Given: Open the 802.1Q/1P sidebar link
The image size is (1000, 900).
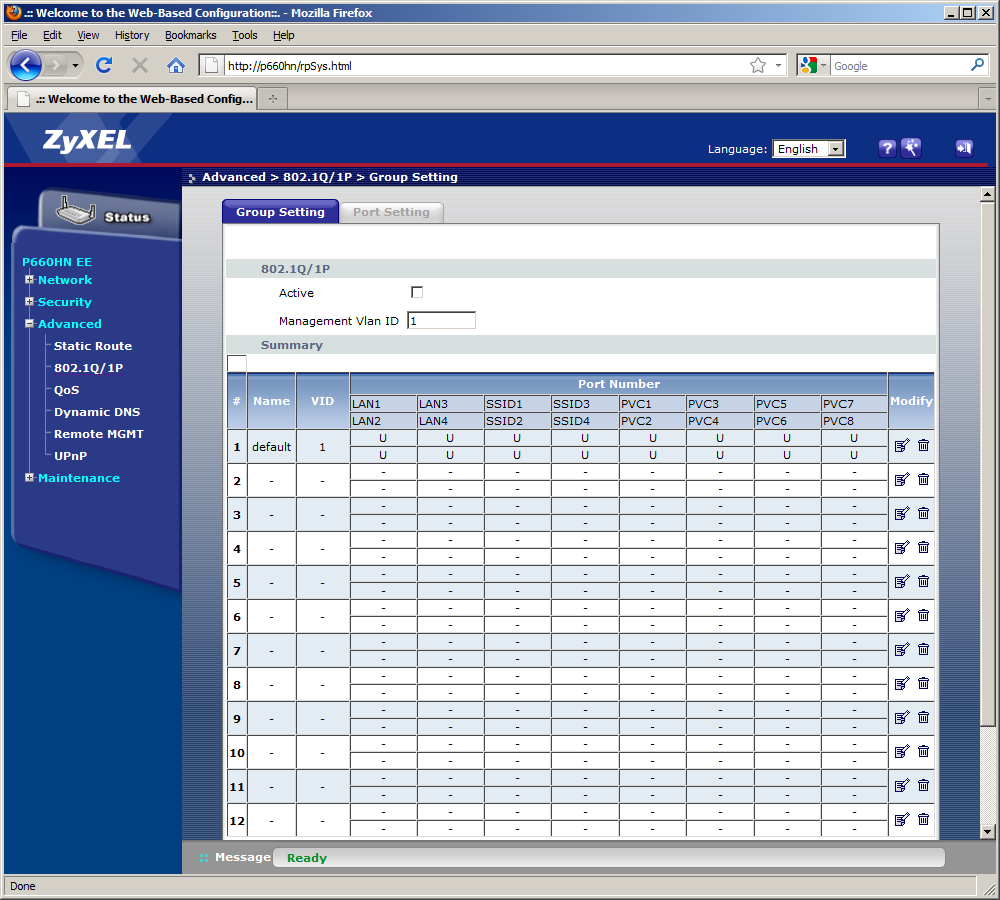Looking at the screenshot, I should [x=88, y=367].
